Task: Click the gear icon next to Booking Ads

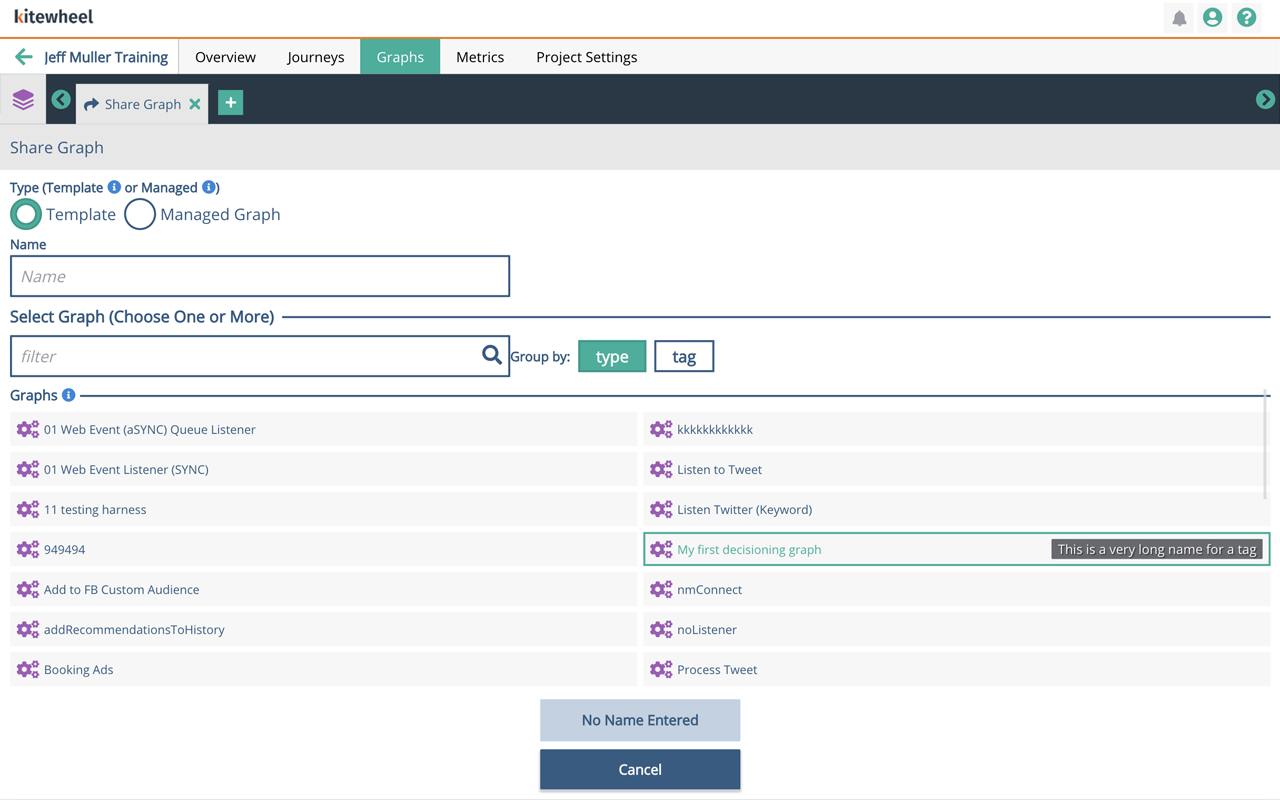Action: tap(27, 669)
